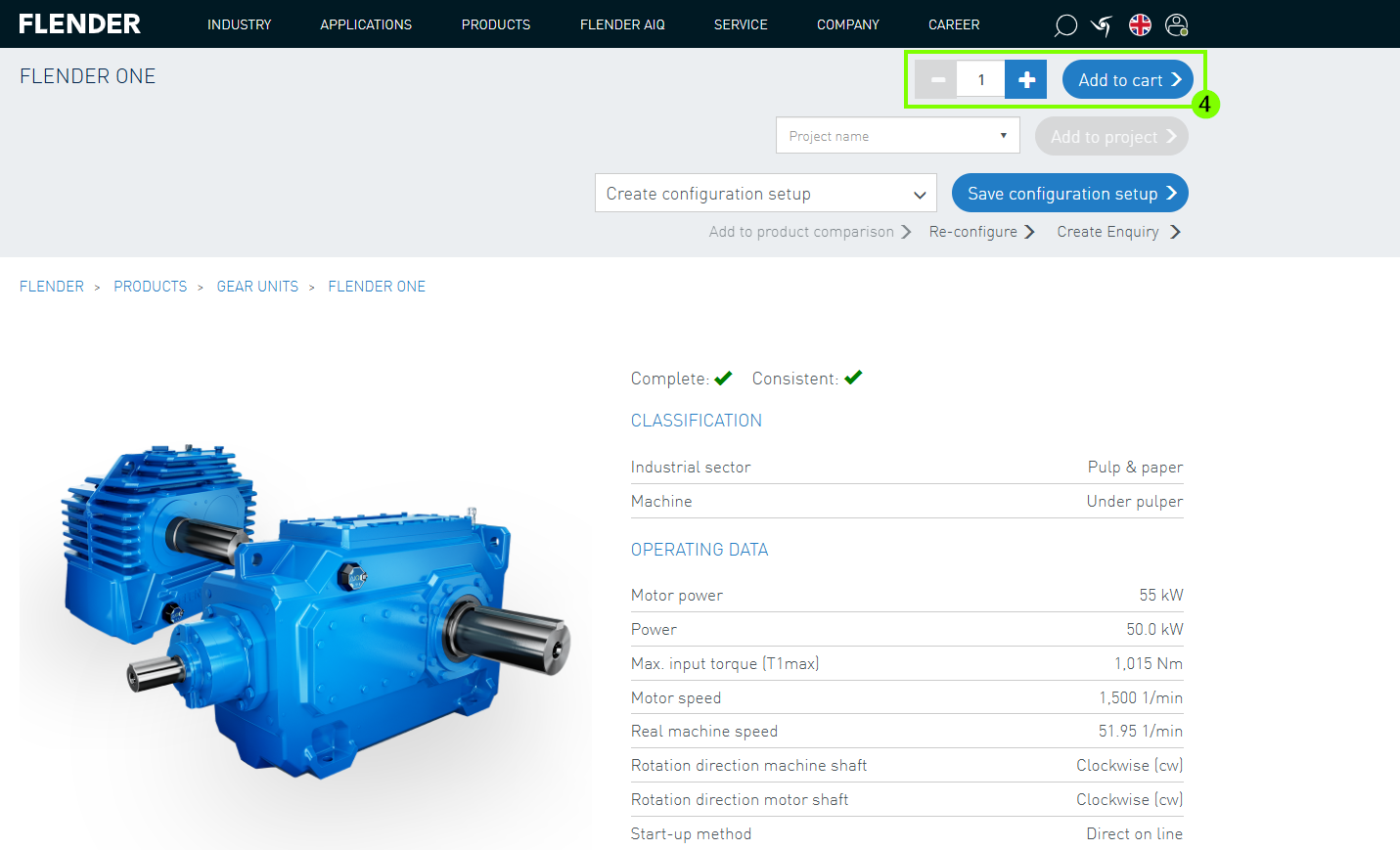The width and height of the screenshot is (1400, 850).
Task: Open the search magnifier icon
Action: [x=1065, y=25]
